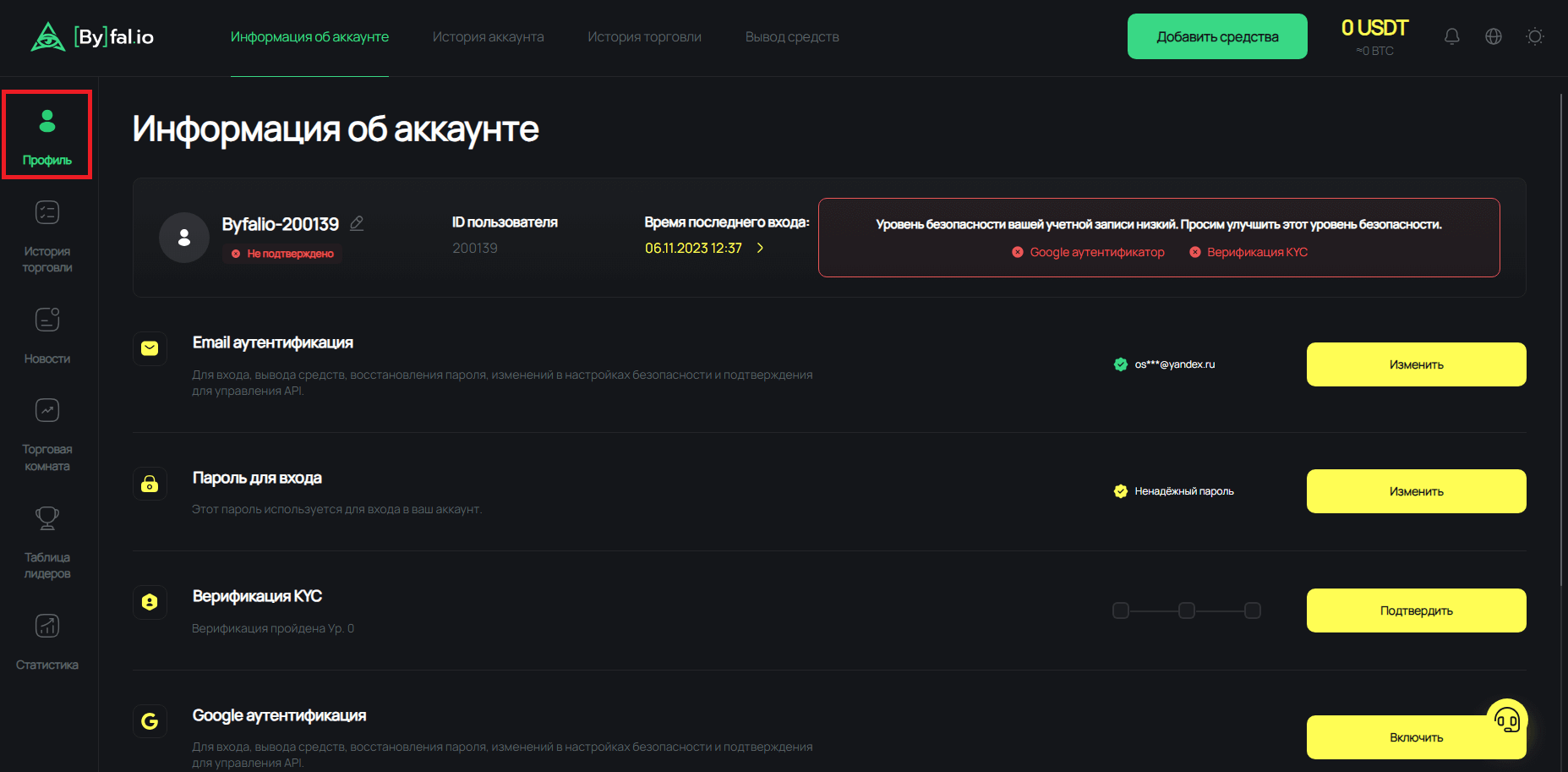Image resolution: width=1568 pixels, height=772 pixels.
Task: Edit username with the pencil icon
Action: click(x=357, y=223)
